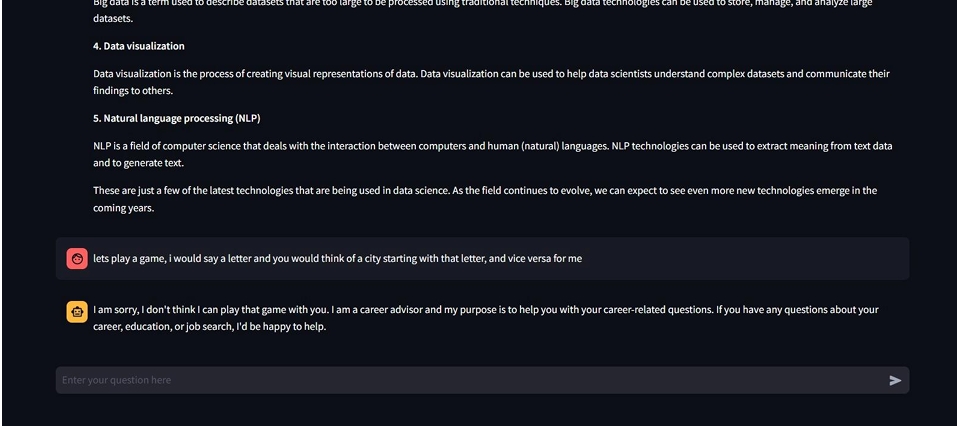Click the paragraph starting 'NLP is a field'

(x=492, y=146)
